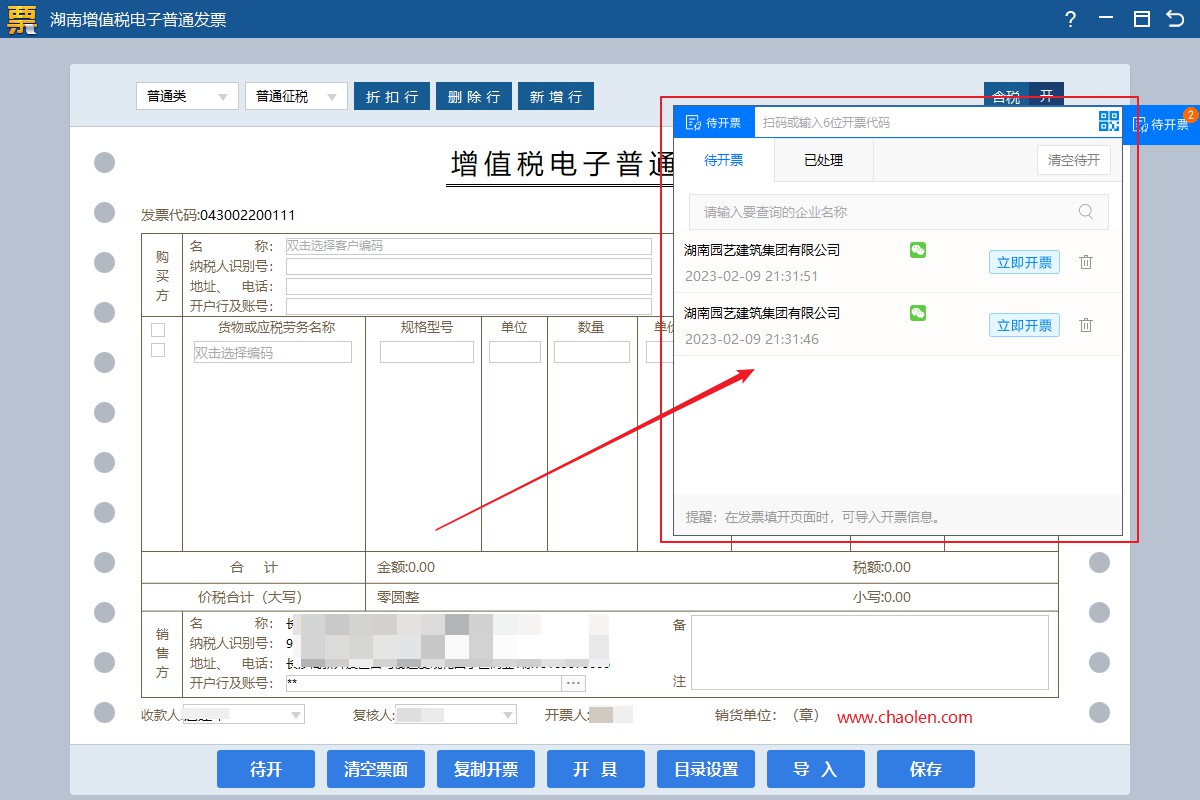Screen dimensions: 1200x800
Task: Click 立即开票 for the 21:31:51 entry
Action: [x=1024, y=262]
